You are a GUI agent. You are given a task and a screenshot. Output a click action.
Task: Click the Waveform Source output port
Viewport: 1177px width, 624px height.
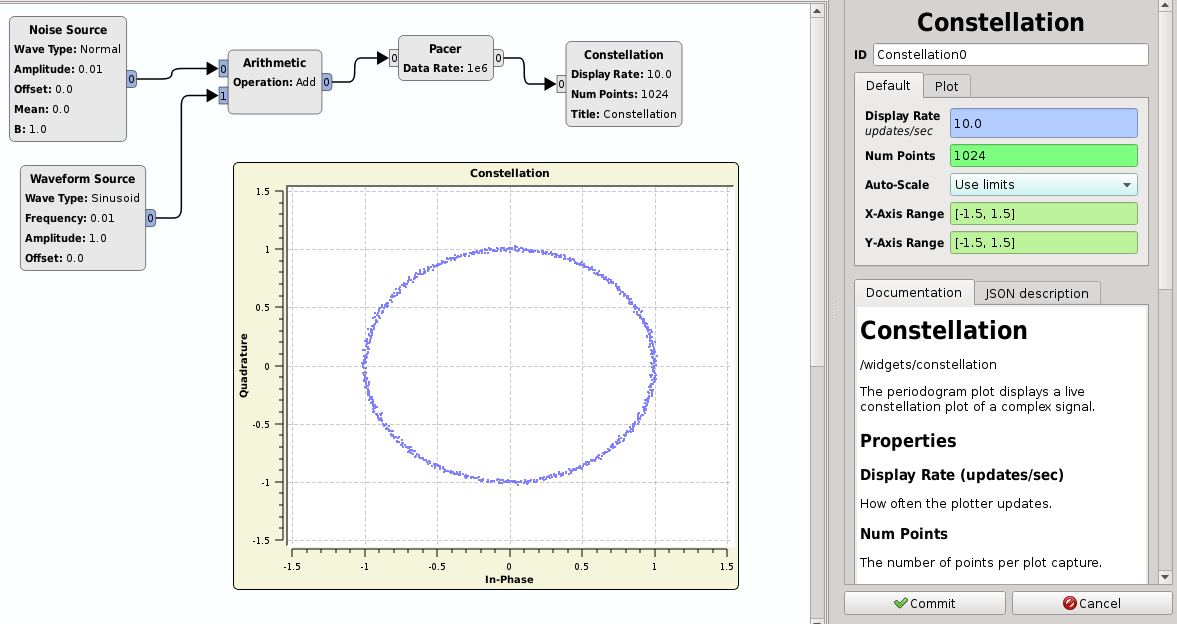coord(150,217)
